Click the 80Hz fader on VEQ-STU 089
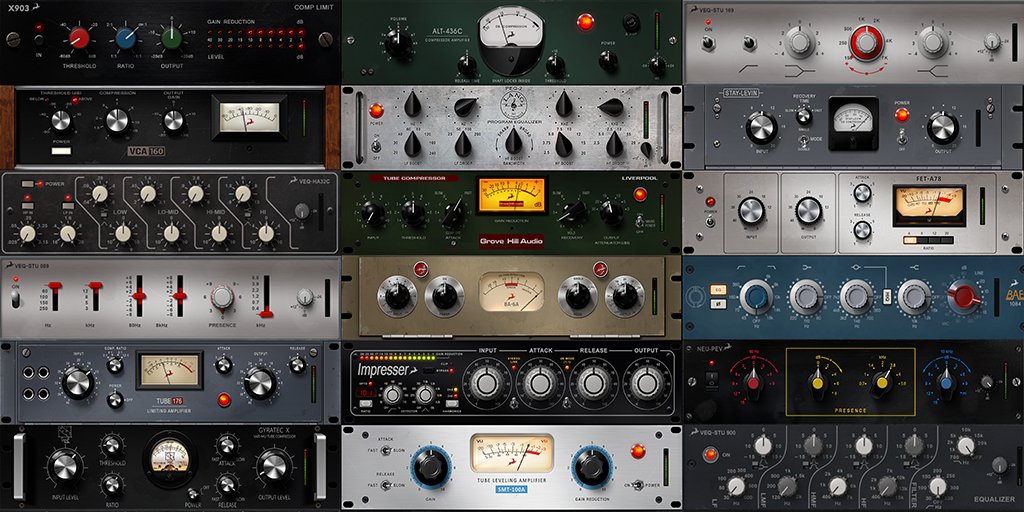The height and width of the screenshot is (512, 1024). (138, 296)
